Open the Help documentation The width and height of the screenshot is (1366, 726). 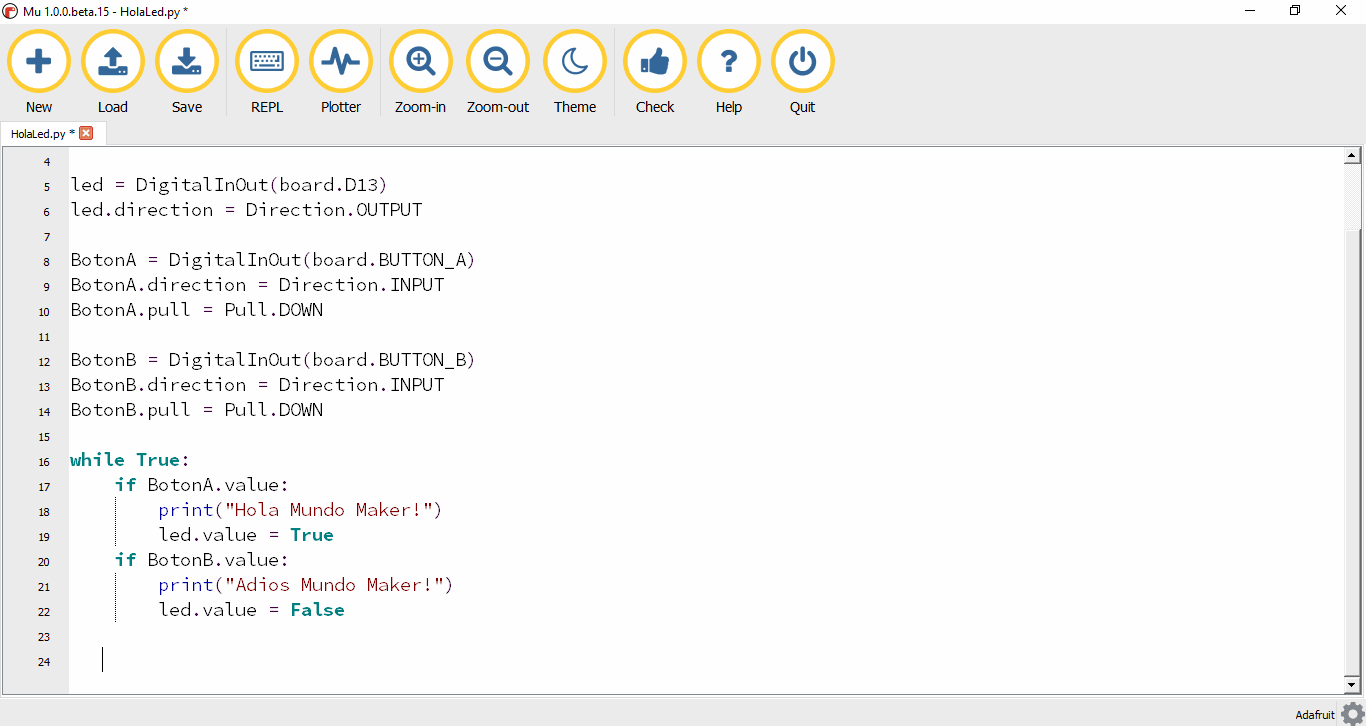[x=729, y=62]
